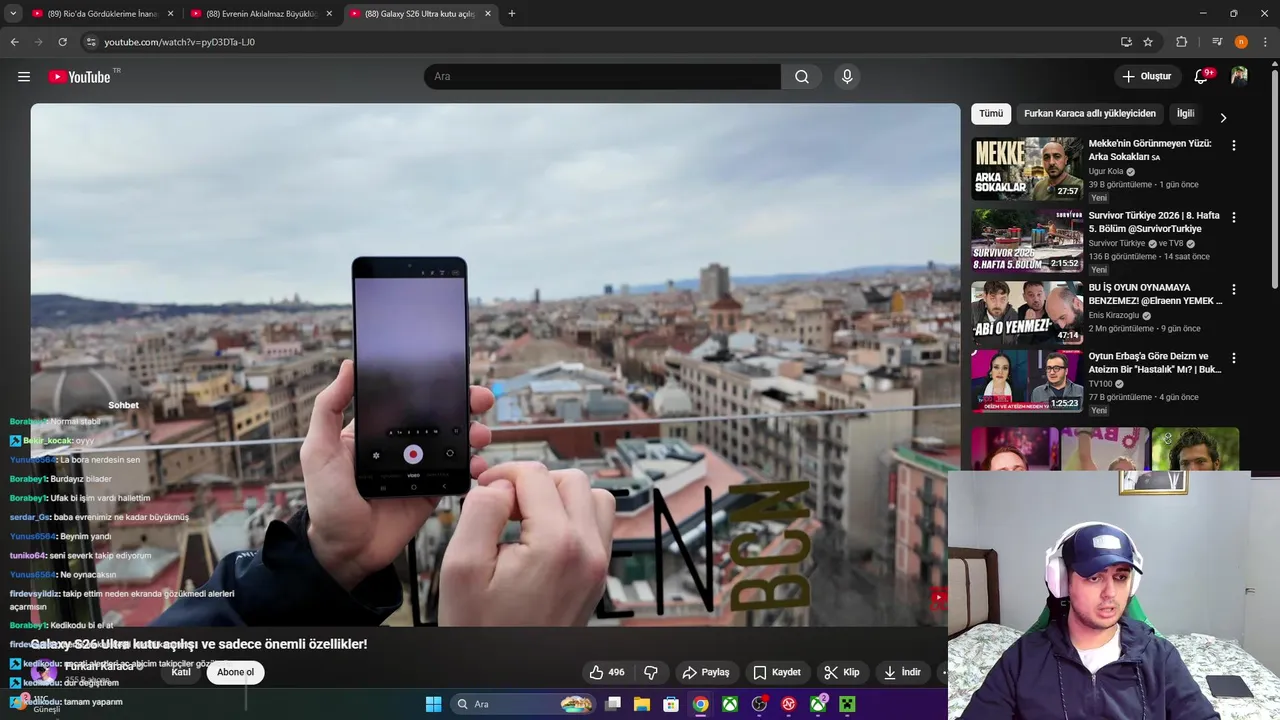Switch to Rio'da Gördüklerime tab
The image size is (1280, 720).
click(x=103, y=14)
